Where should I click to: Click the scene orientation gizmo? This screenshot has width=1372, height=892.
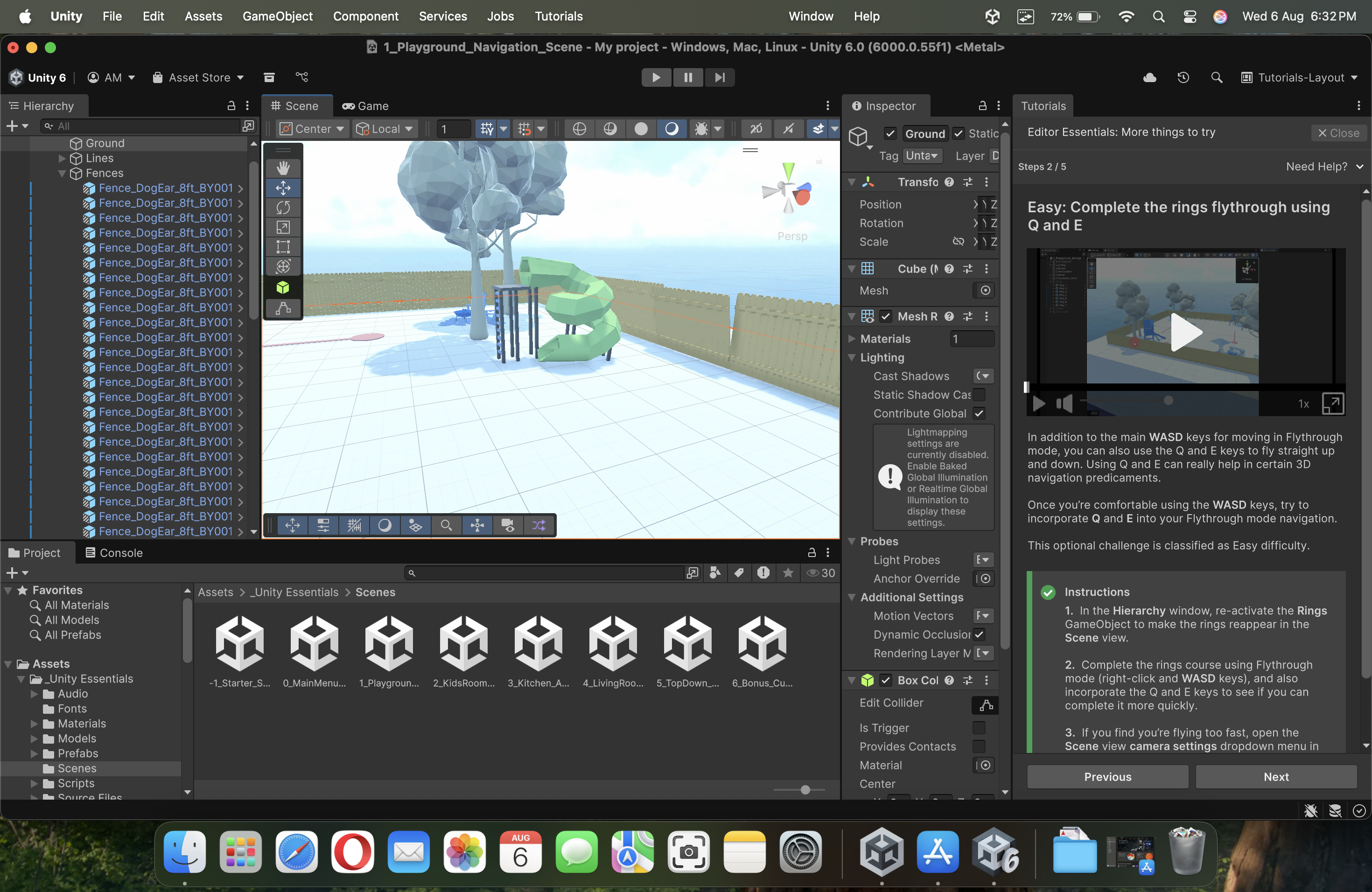tap(788, 188)
